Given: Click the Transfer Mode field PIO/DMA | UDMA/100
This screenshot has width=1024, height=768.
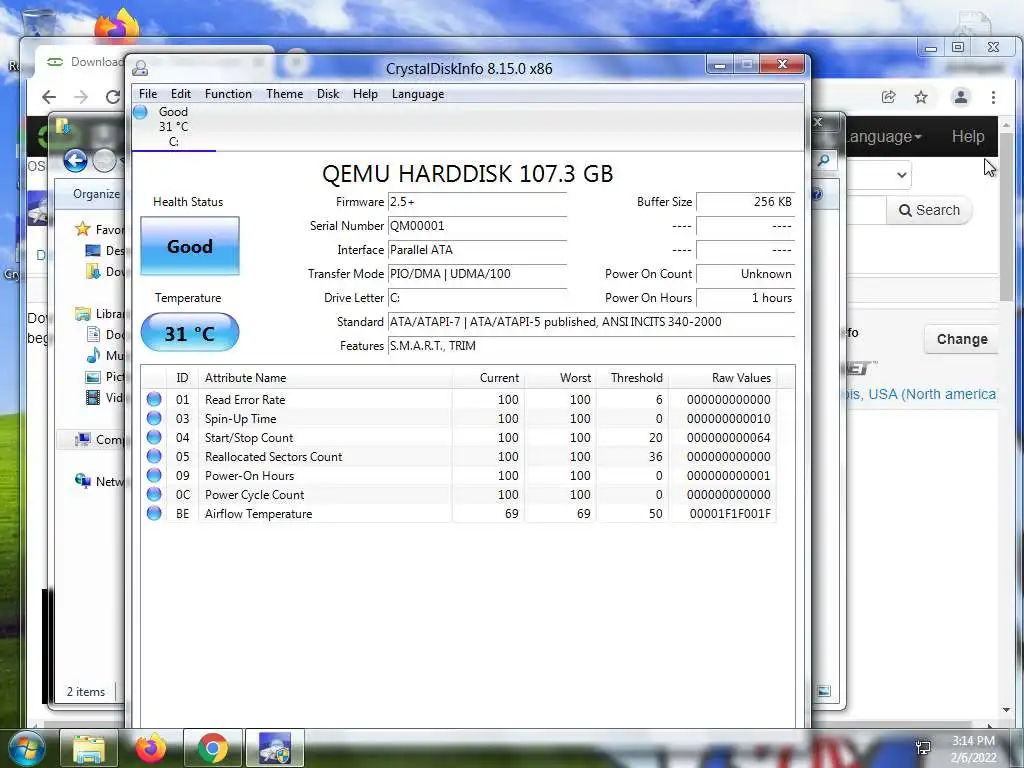Looking at the screenshot, I should (477, 274).
